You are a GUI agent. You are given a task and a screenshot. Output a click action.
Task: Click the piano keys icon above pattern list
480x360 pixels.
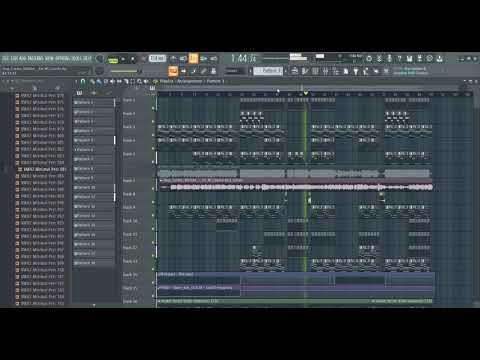tap(79, 93)
